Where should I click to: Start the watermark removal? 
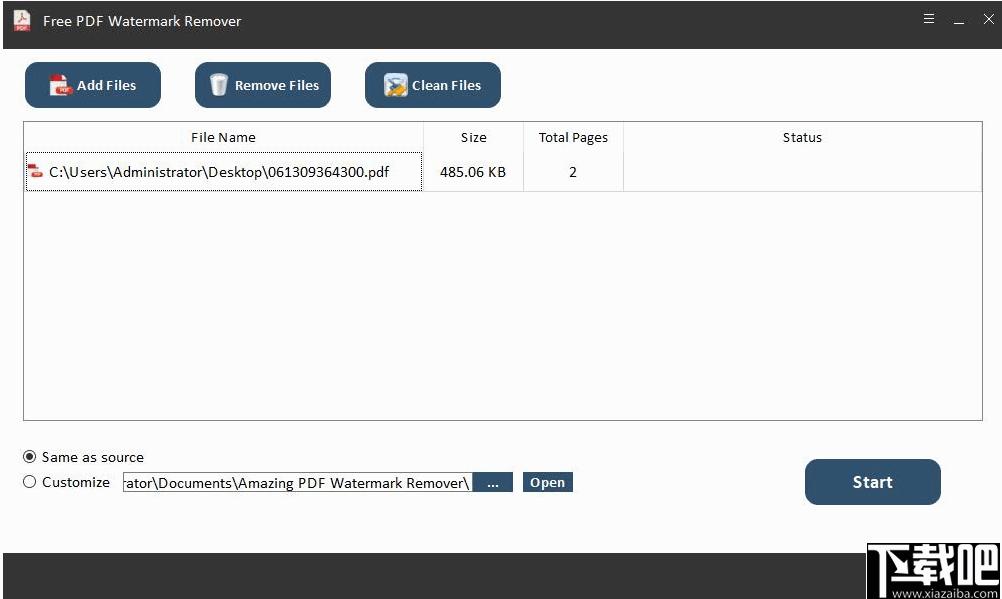click(873, 482)
